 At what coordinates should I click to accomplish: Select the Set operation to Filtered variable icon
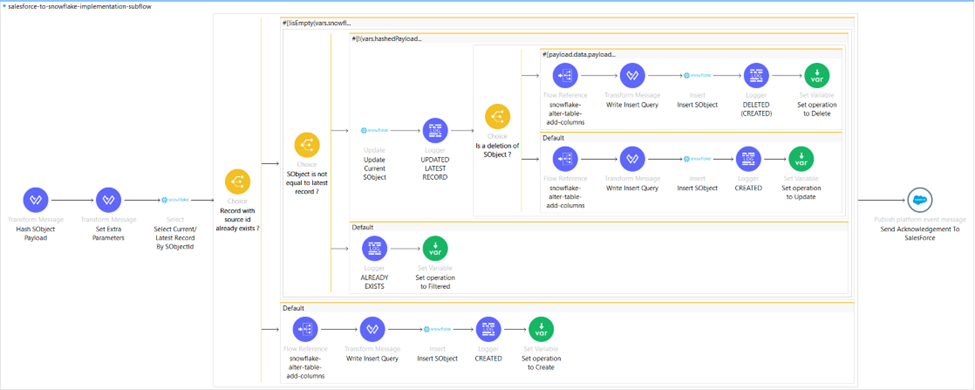435,248
